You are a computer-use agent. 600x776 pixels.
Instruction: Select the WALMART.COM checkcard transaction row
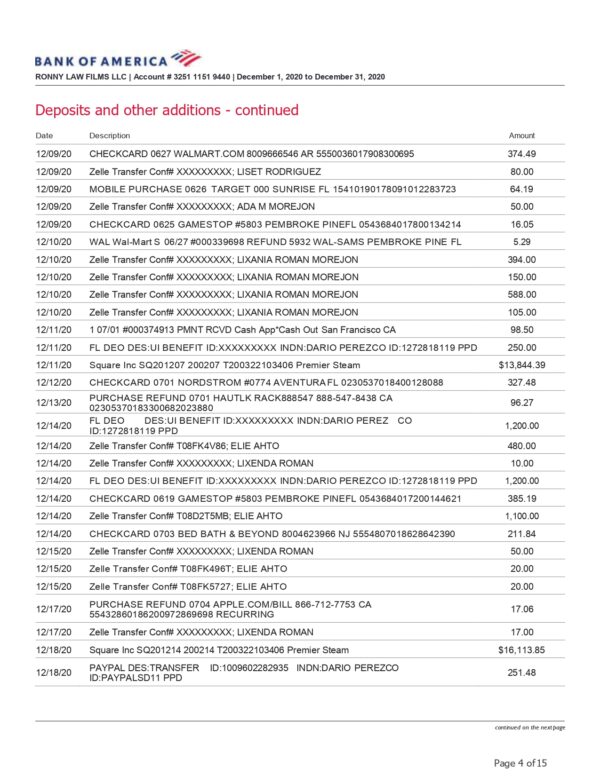(300, 154)
